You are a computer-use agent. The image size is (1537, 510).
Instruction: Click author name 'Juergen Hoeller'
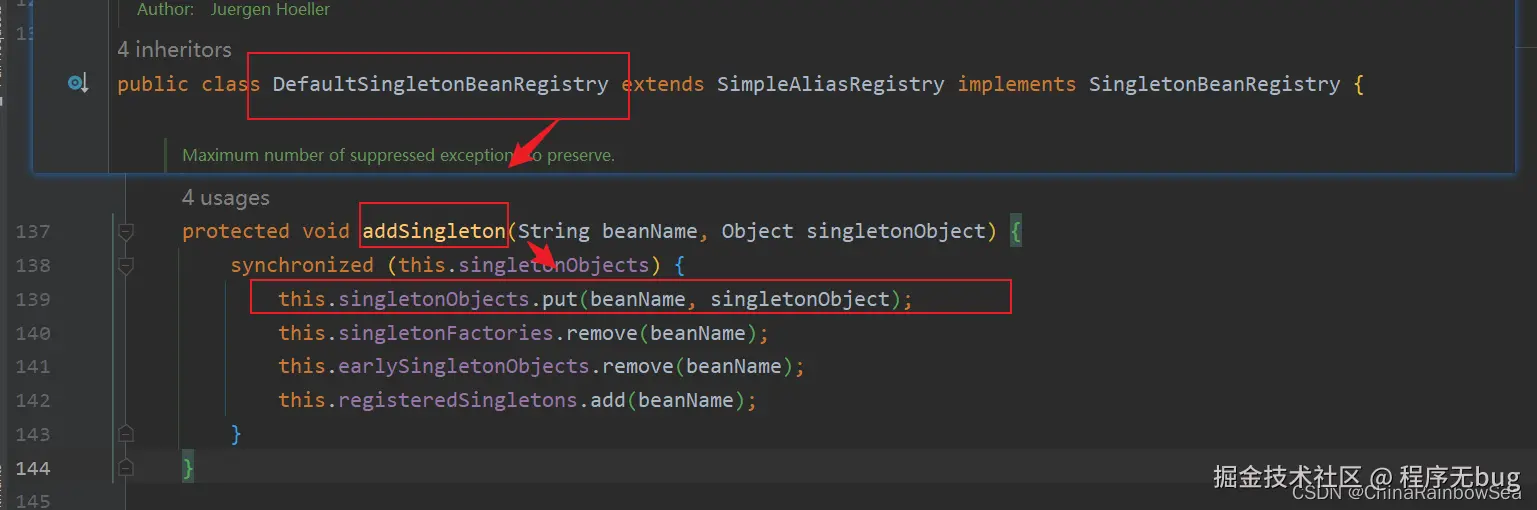270,10
